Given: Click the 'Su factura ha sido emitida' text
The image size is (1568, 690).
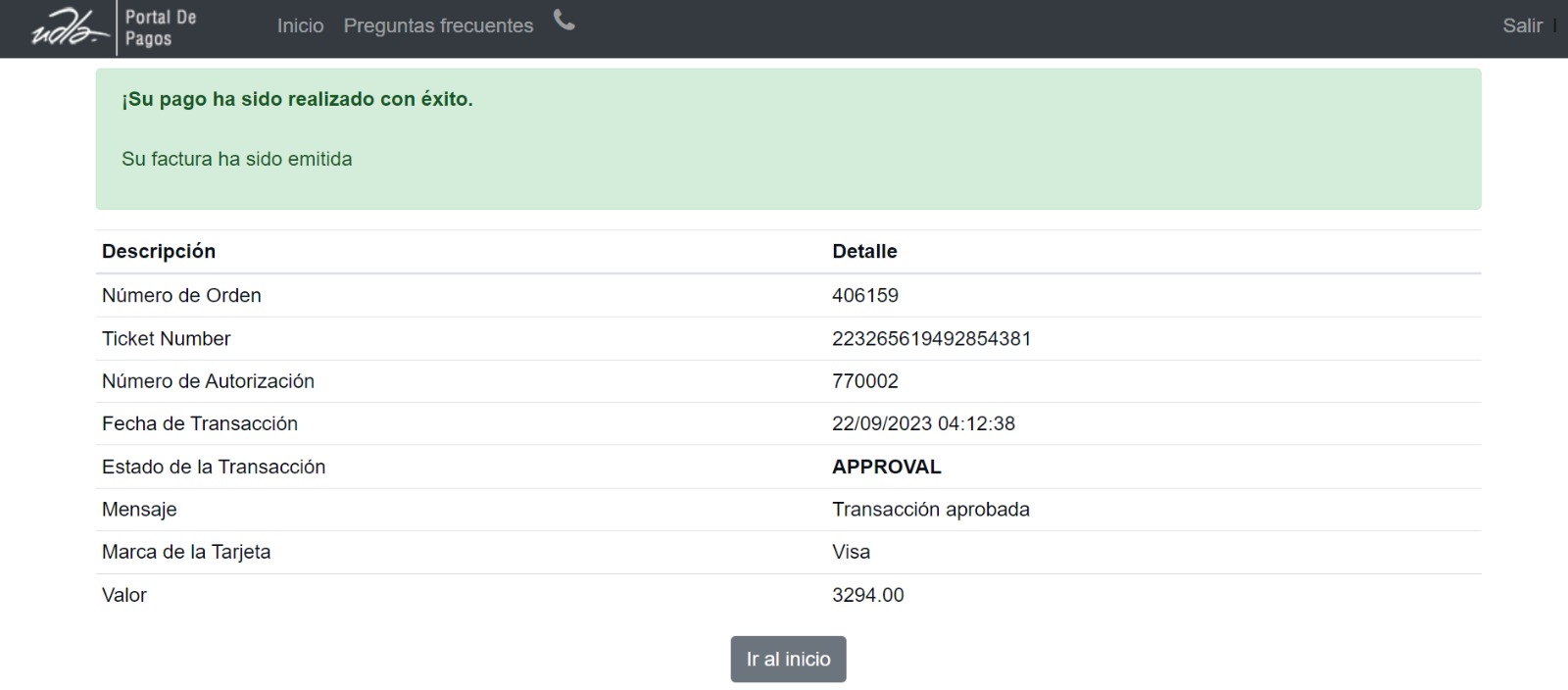Looking at the screenshot, I should pyautogui.click(x=236, y=159).
